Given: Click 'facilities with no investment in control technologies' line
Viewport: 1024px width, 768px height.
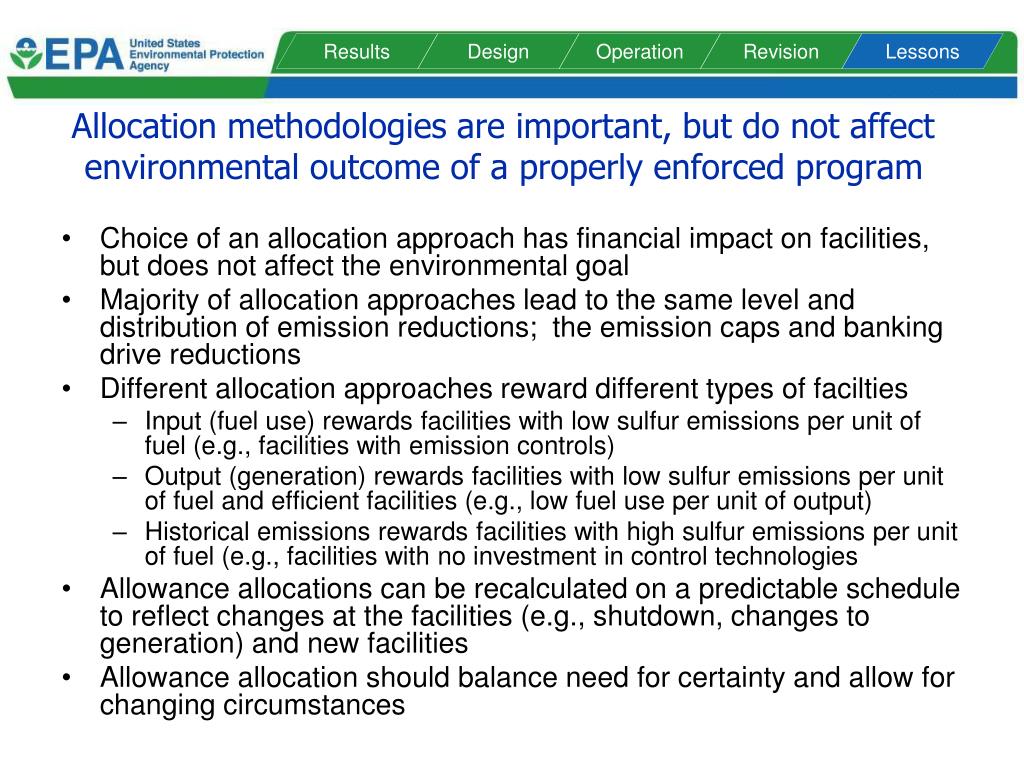Looking at the screenshot, I should click(x=501, y=556).
